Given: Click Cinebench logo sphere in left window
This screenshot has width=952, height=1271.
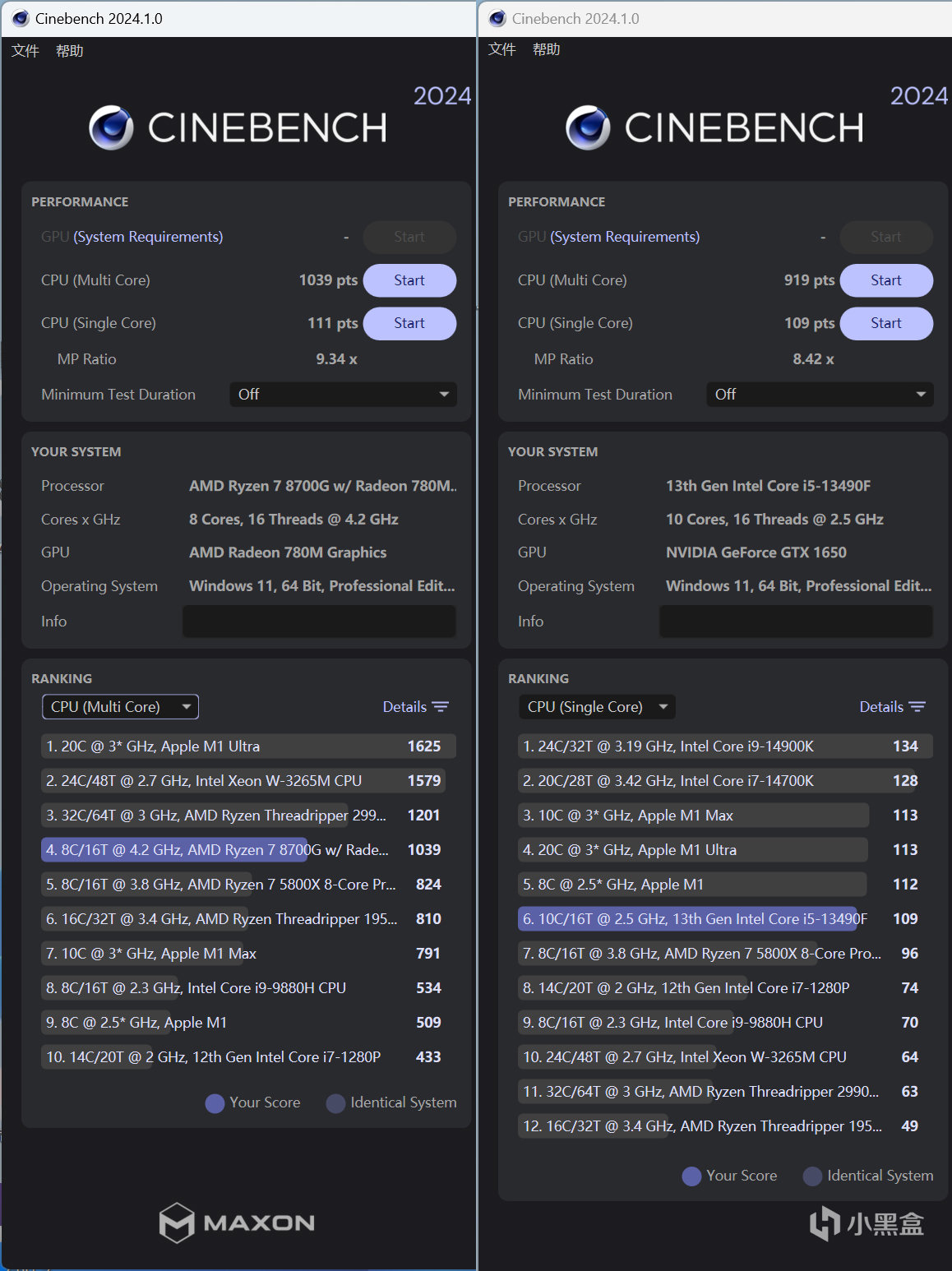Looking at the screenshot, I should [111, 127].
